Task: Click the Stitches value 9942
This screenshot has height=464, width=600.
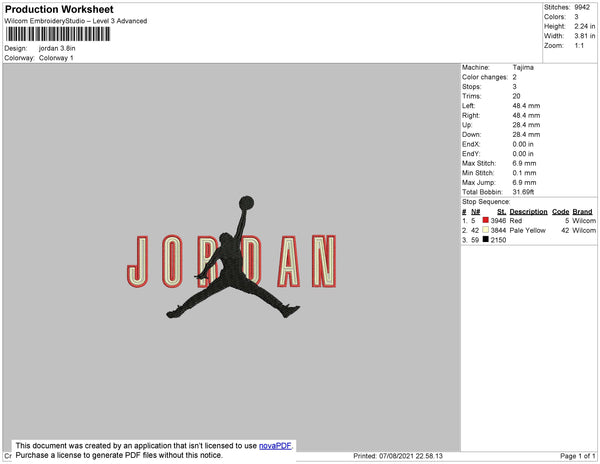Action: coord(582,7)
